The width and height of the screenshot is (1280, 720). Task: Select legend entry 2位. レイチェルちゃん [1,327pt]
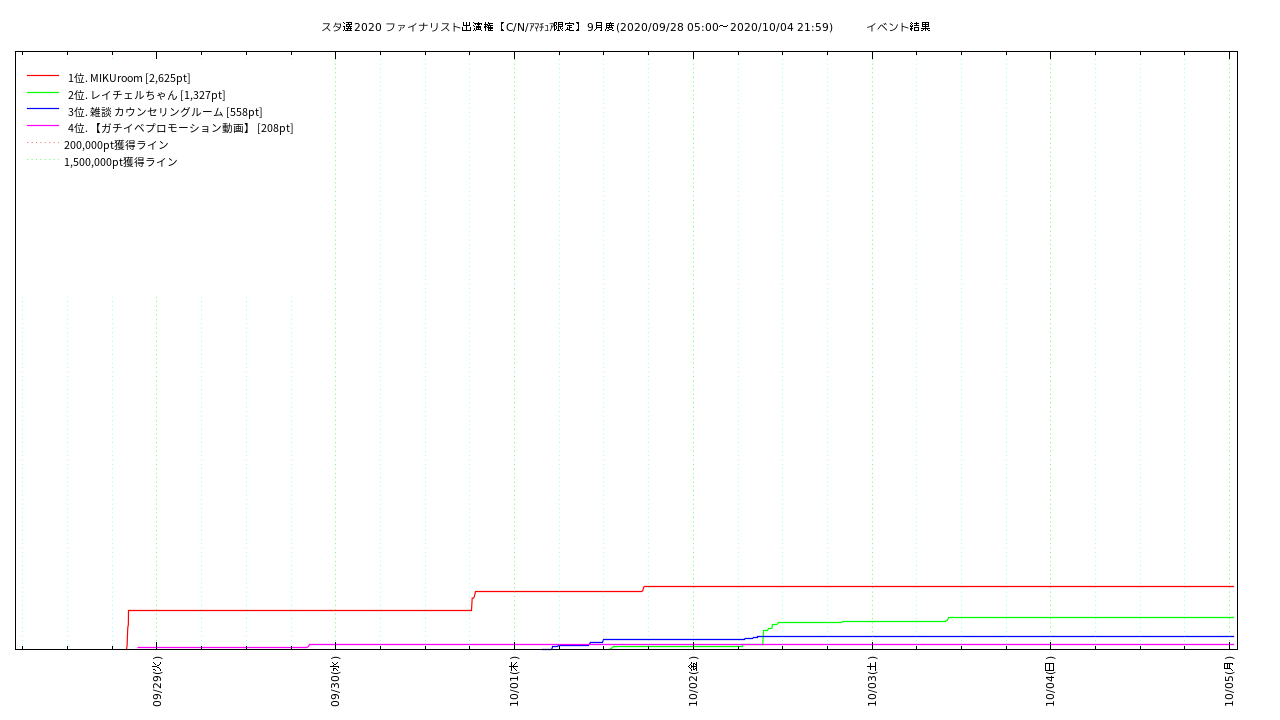[147, 95]
